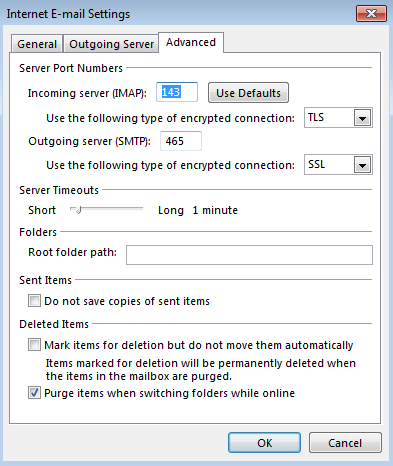
Task: Click OK to save settings
Action: pos(264,443)
